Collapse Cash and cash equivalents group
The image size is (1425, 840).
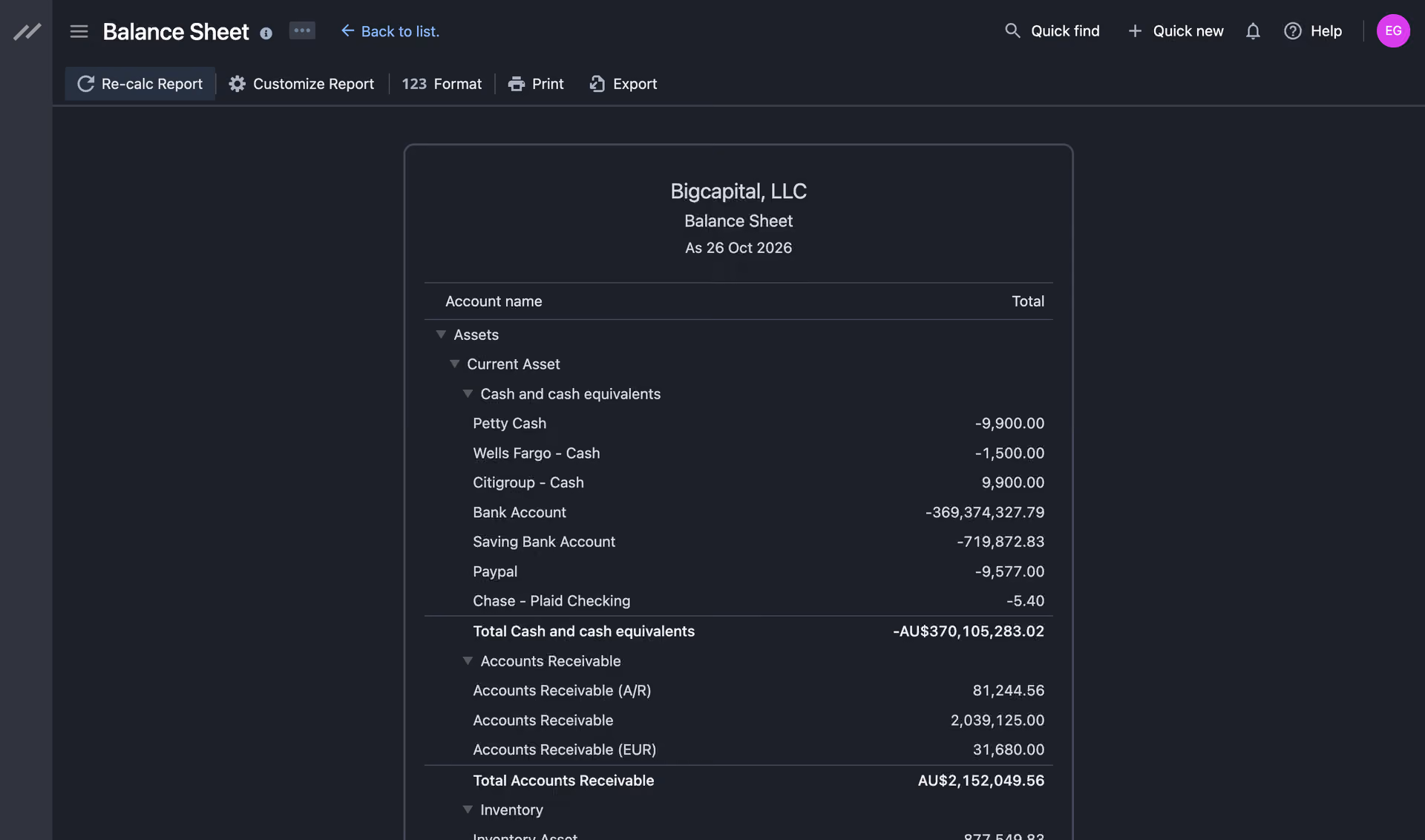point(468,393)
